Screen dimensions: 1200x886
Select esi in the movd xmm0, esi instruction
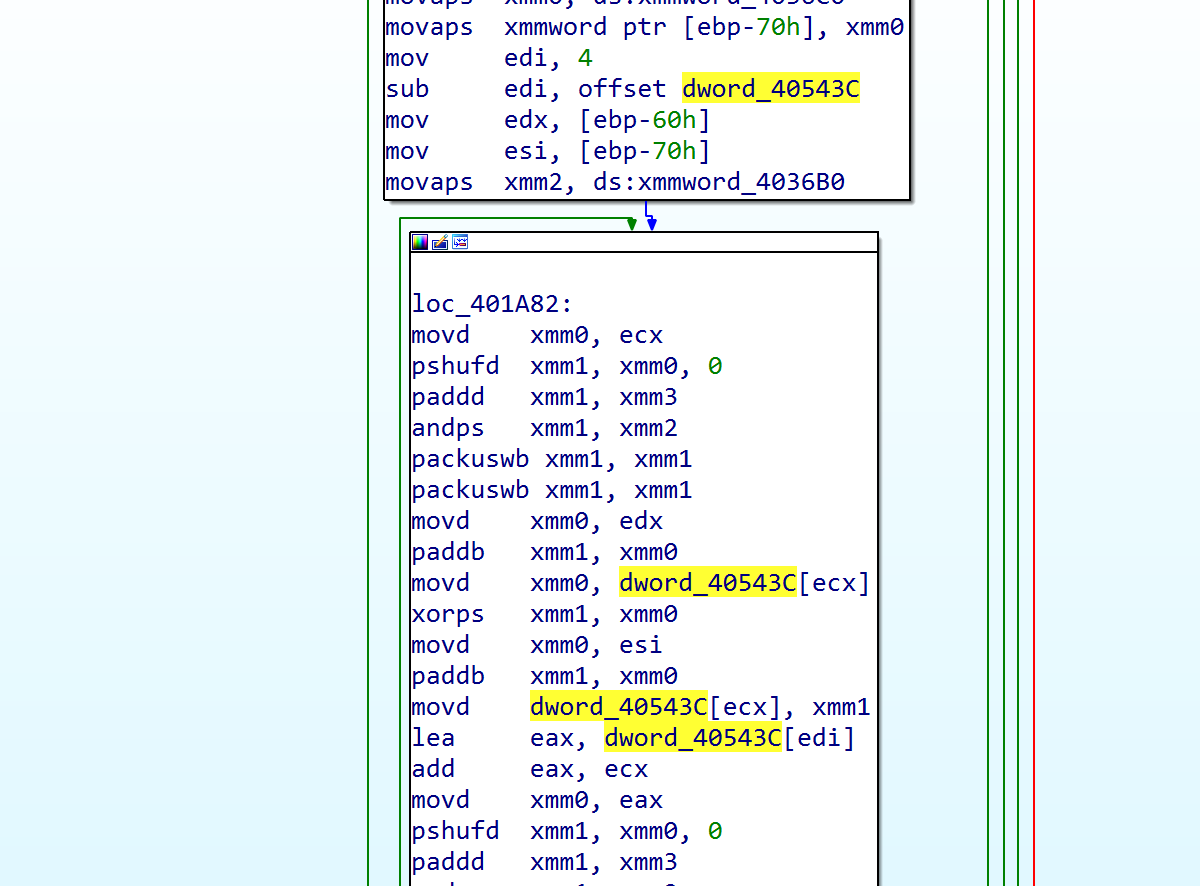tap(641, 644)
